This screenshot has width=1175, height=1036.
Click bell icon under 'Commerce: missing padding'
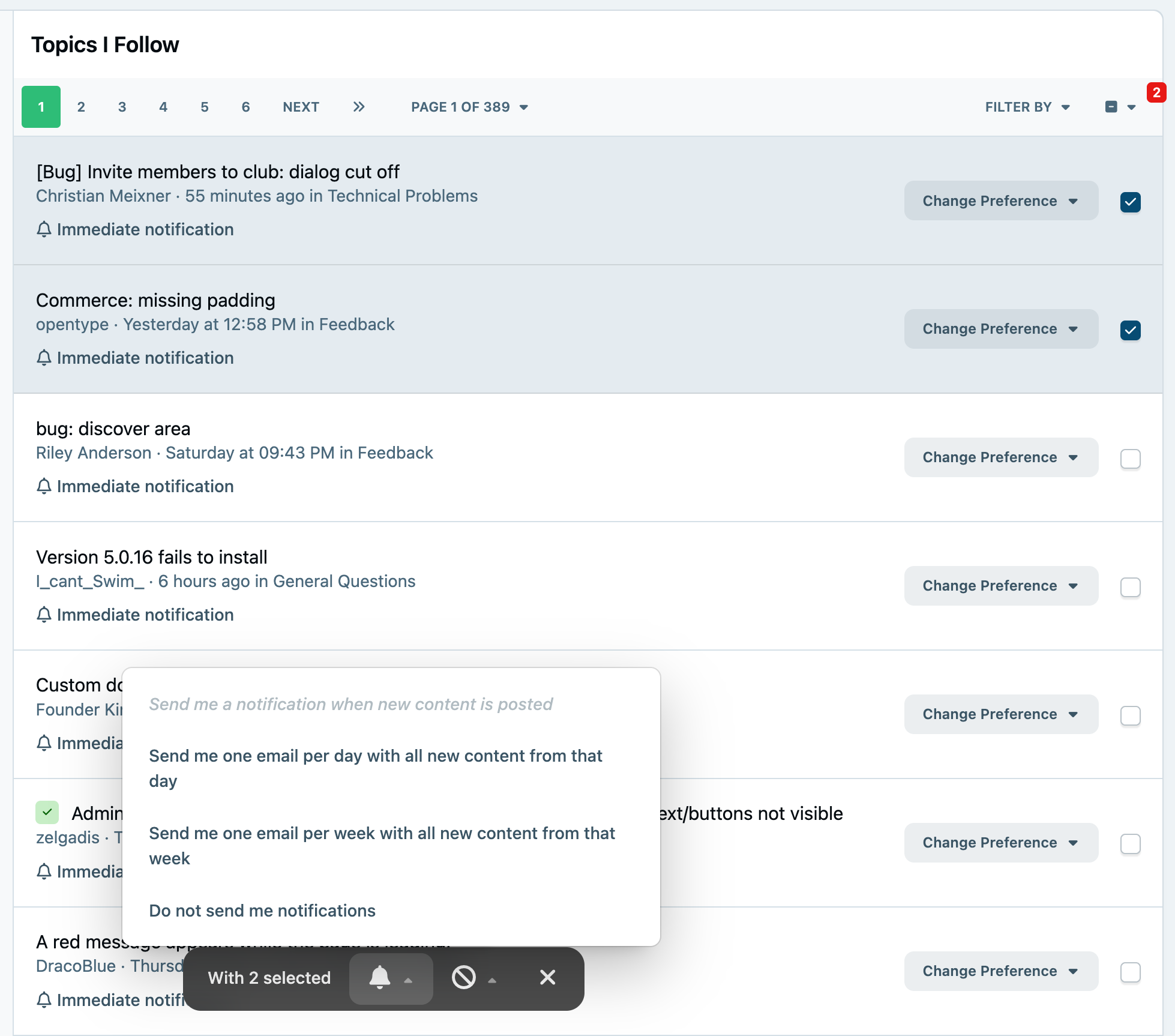click(x=44, y=358)
